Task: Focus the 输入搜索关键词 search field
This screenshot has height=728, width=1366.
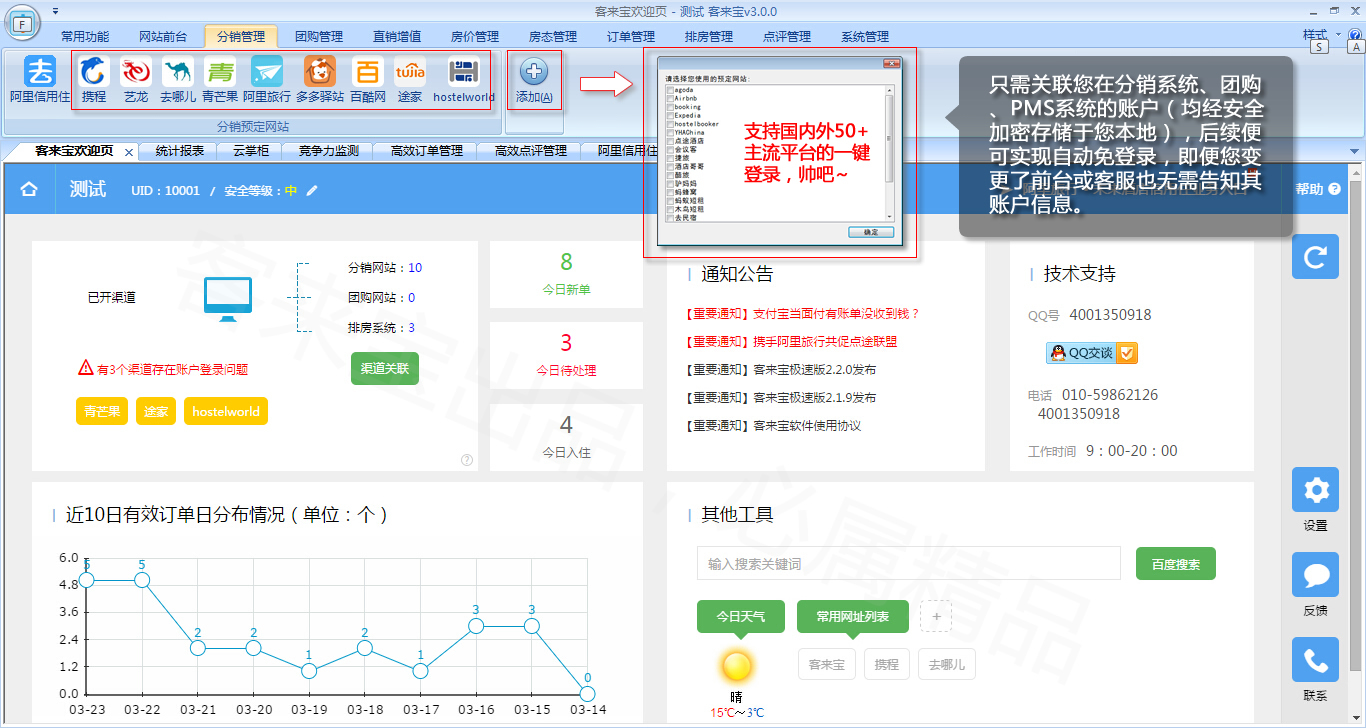Action: [x=909, y=564]
